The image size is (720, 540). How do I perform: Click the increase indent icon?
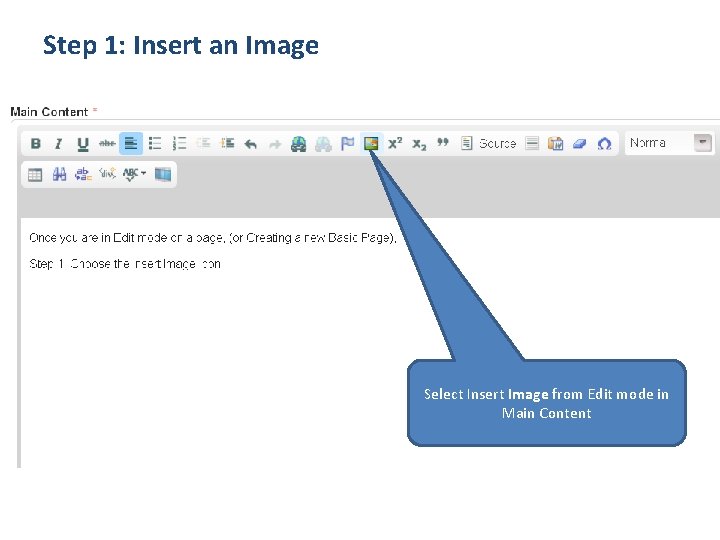pos(228,143)
